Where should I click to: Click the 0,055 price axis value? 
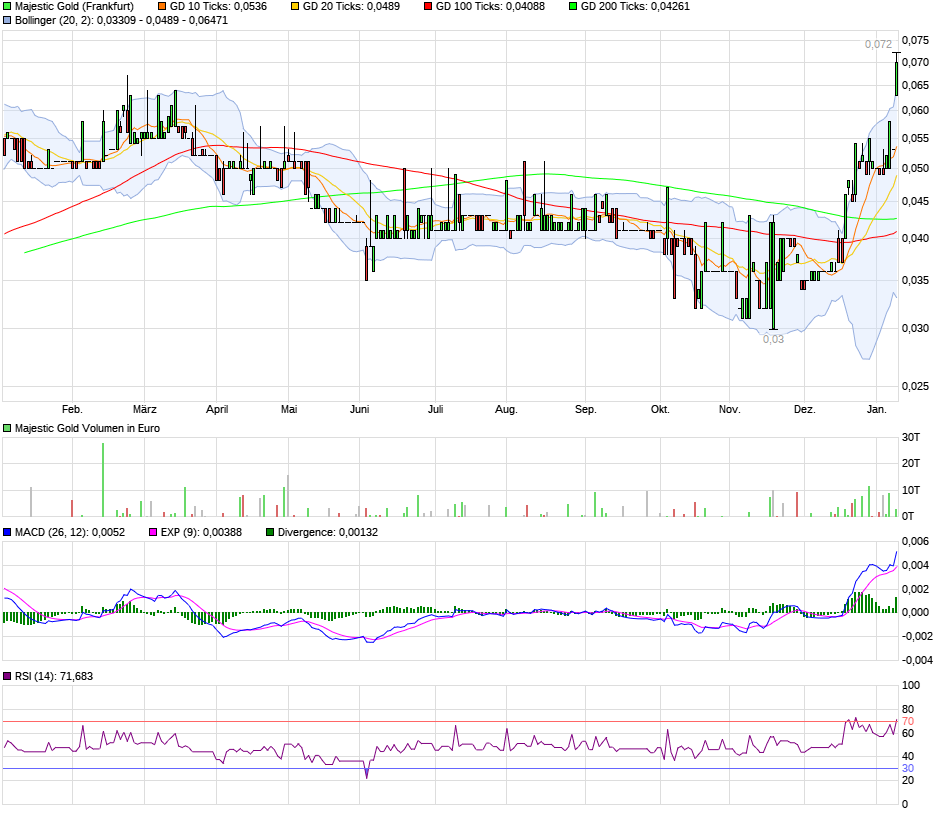click(915, 138)
